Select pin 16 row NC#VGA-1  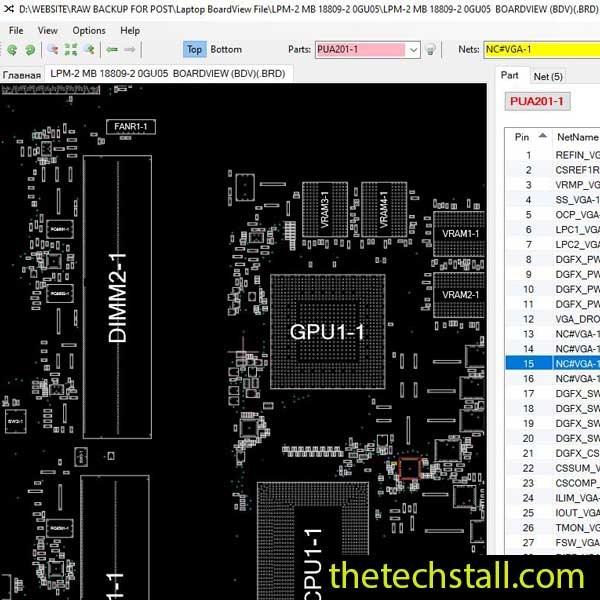(553, 379)
